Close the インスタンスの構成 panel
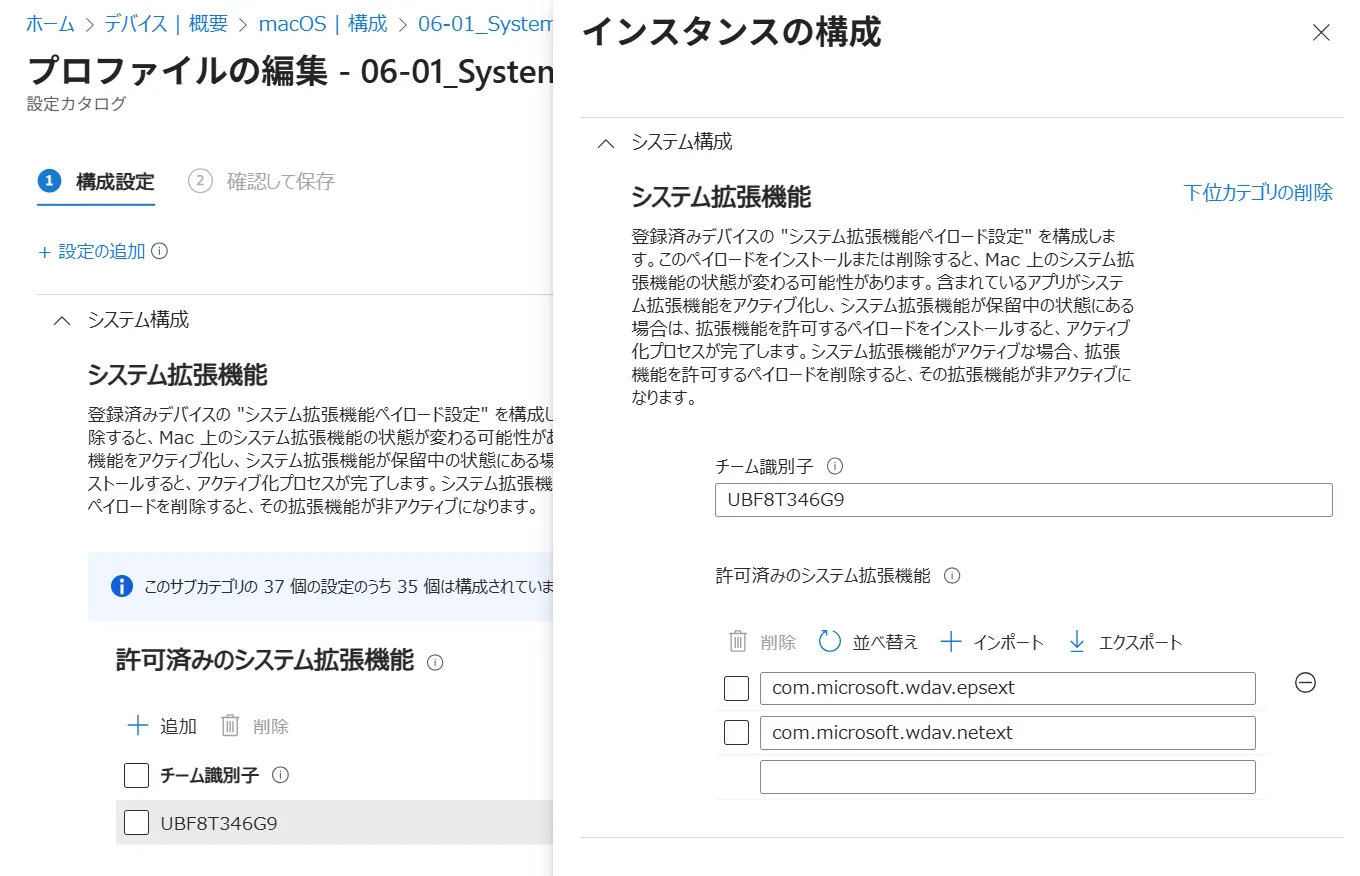Image resolution: width=1360 pixels, height=876 pixels. [x=1321, y=33]
